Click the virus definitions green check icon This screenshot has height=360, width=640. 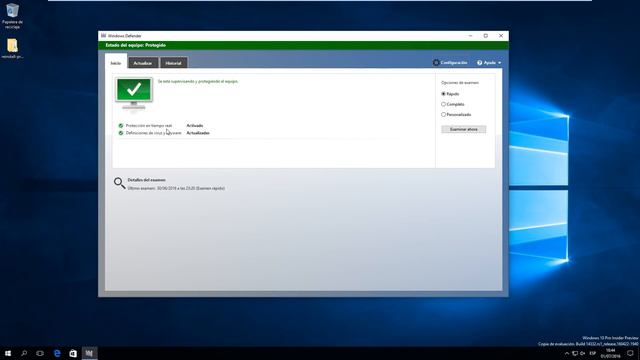[x=121, y=133]
